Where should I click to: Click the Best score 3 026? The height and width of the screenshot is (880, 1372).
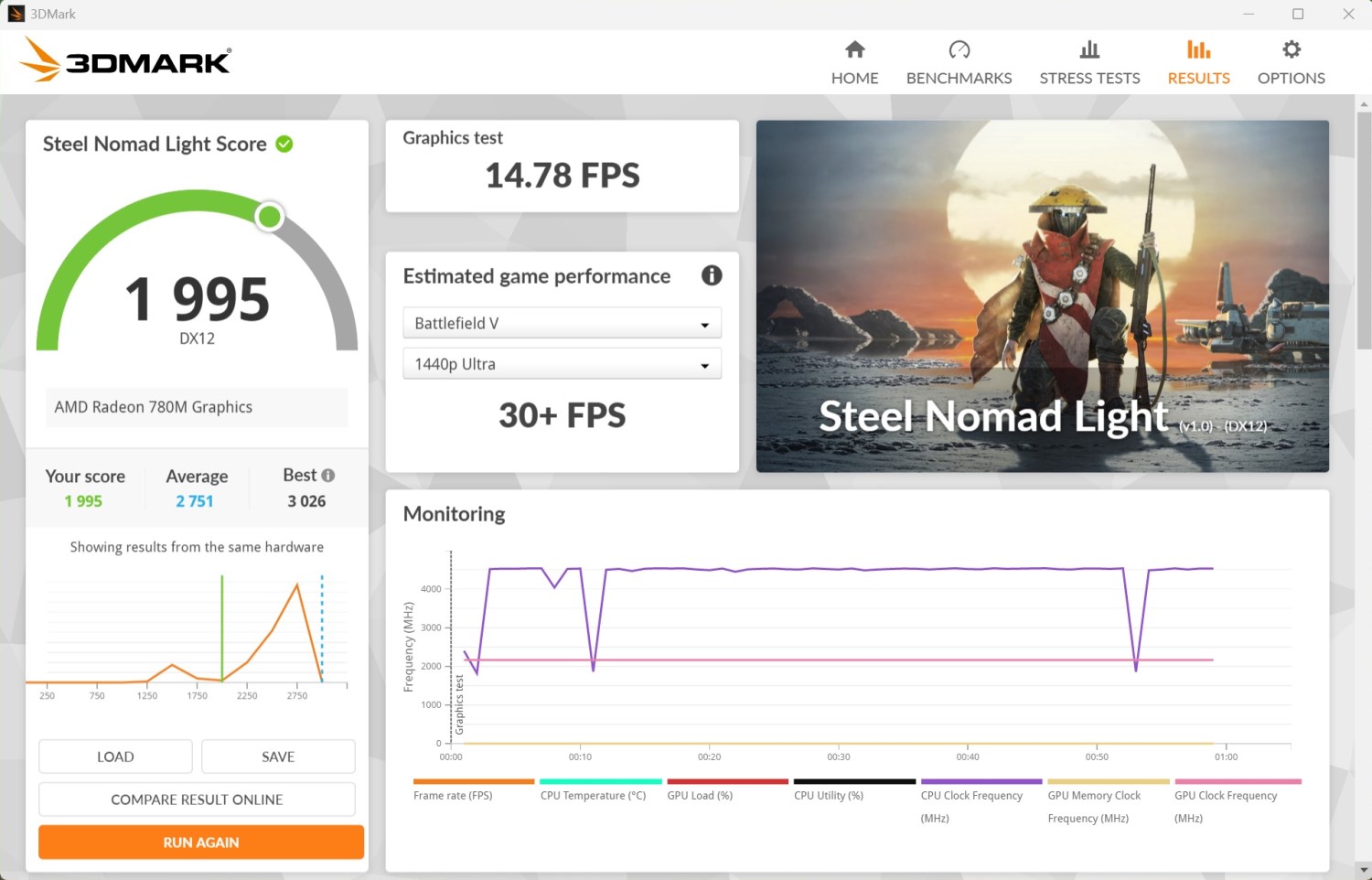pos(306,501)
